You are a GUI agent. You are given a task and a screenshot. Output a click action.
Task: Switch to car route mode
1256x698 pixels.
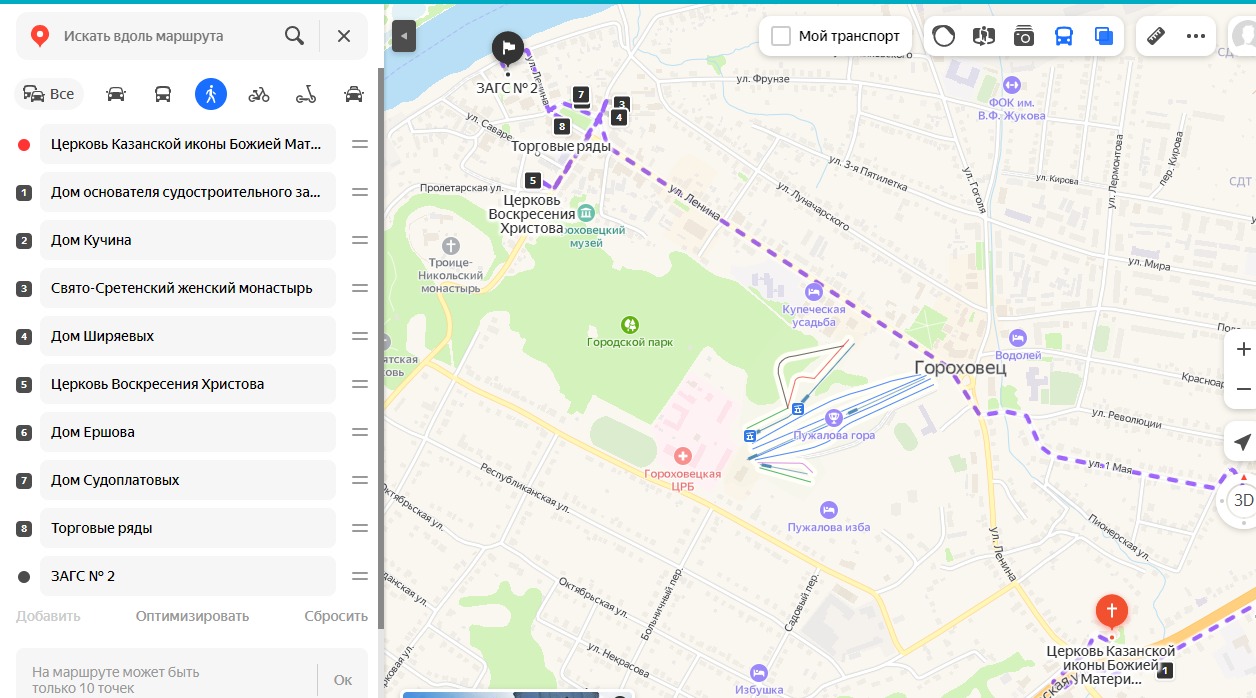(116, 94)
